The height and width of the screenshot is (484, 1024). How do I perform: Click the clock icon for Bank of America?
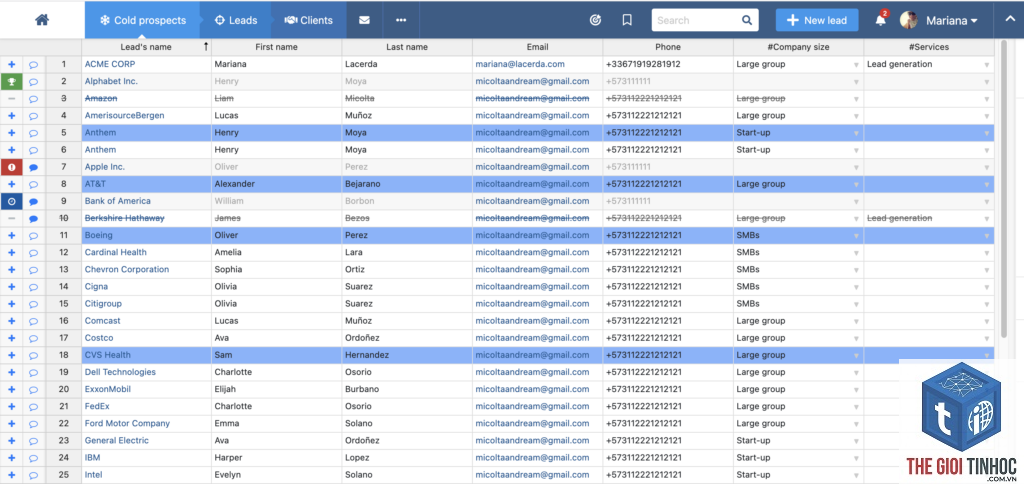(x=11, y=201)
